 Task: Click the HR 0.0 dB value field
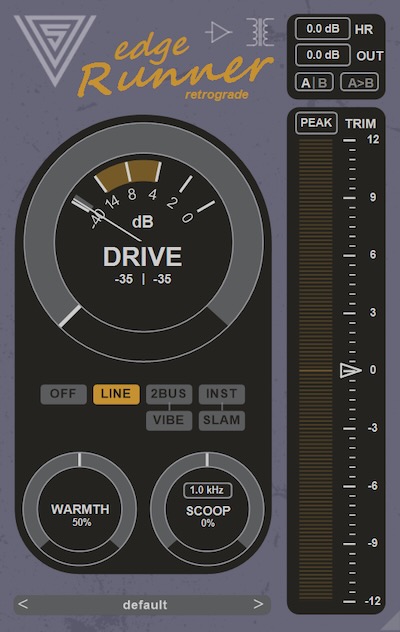click(x=323, y=29)
